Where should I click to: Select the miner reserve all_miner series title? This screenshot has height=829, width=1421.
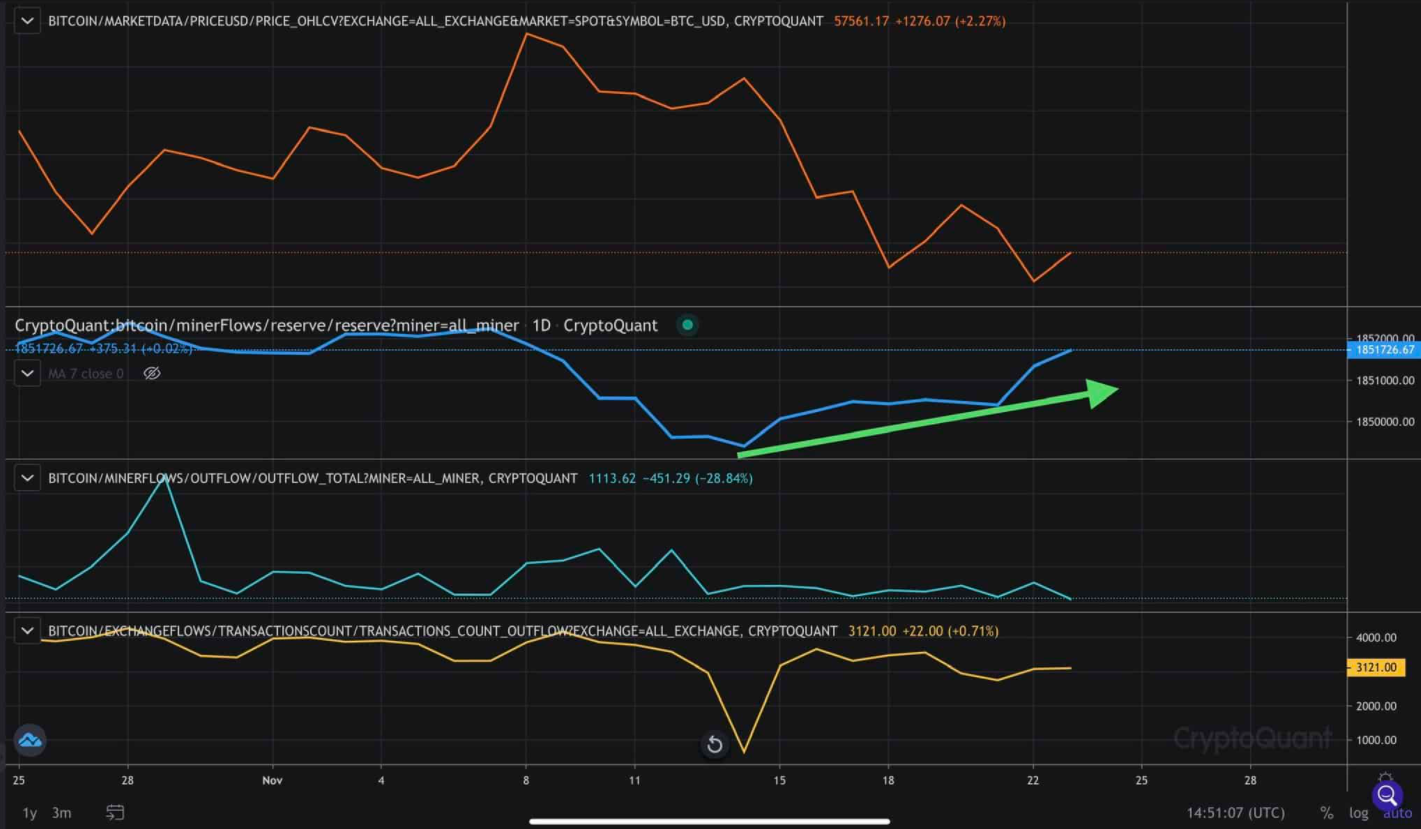pos(267,325)
